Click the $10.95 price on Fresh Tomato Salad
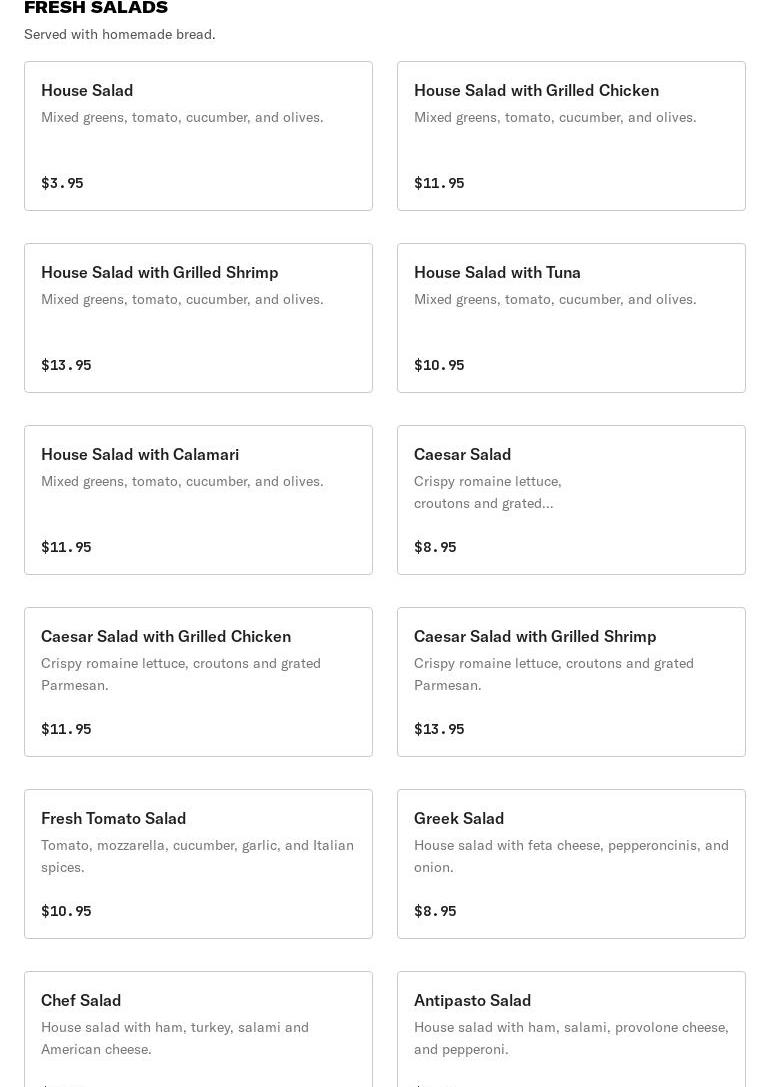The height and width of the screenshot is (1087, 770). [x=66, y=911]
